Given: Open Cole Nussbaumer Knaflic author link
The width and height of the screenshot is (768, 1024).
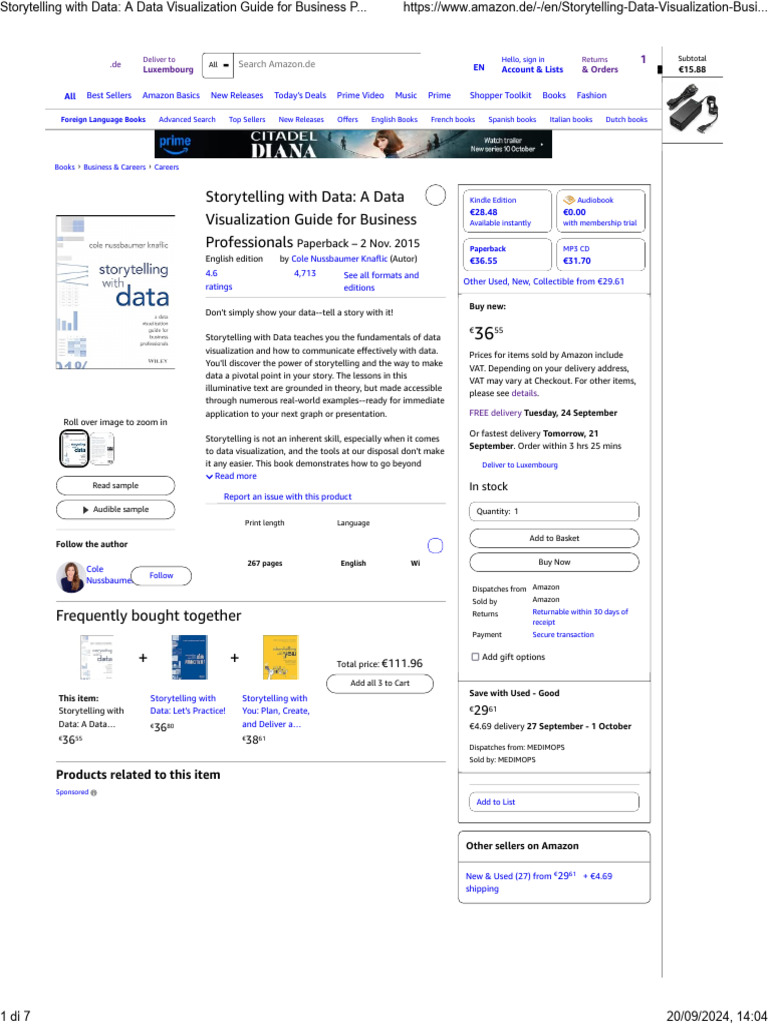Looking at the screenshot, I should 339,259.
